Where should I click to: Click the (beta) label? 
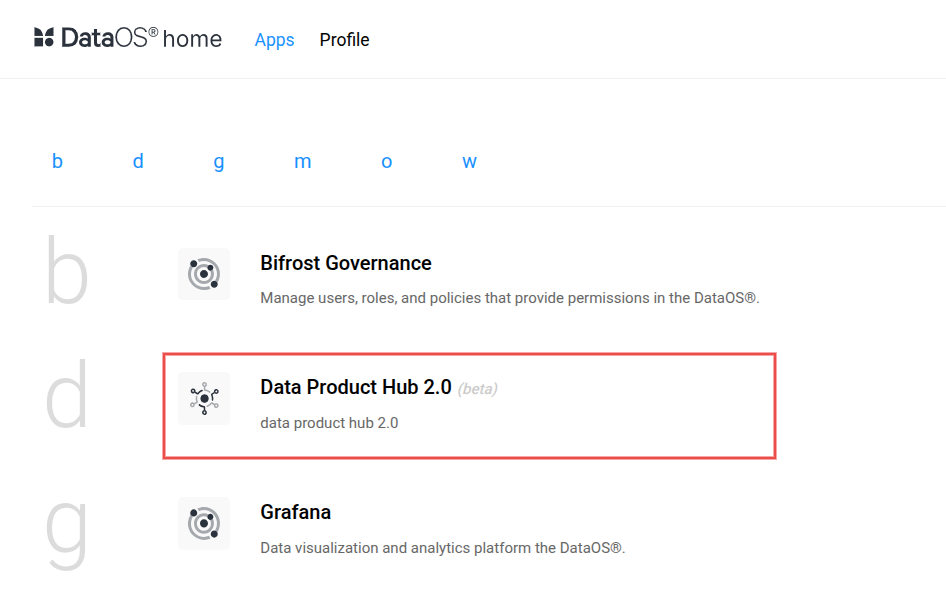tap(478, 389)
